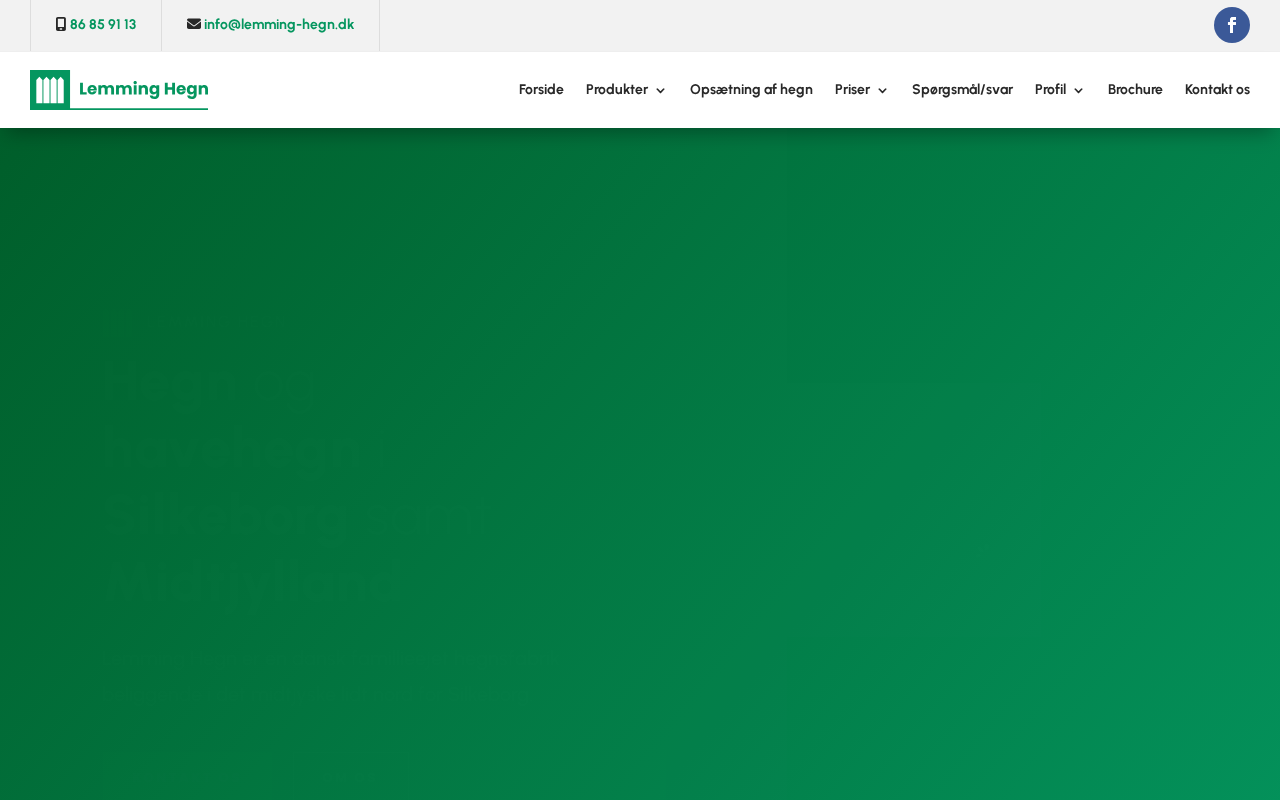1280x800 pixels.
Task: Go to Kontakt os page
Action: [x=1217, y=90]
